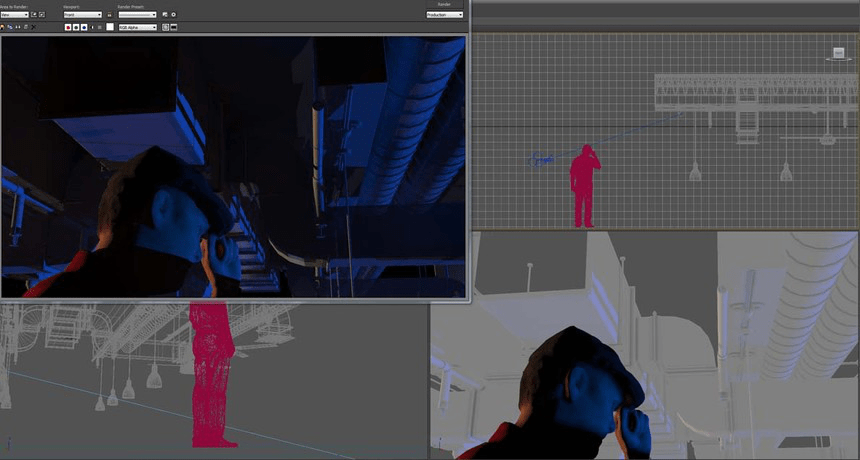The width and height of the screenshot is (860, 460).
Task: Click the white color swatch
Action: pyautogui.click(x=110, y=27)
